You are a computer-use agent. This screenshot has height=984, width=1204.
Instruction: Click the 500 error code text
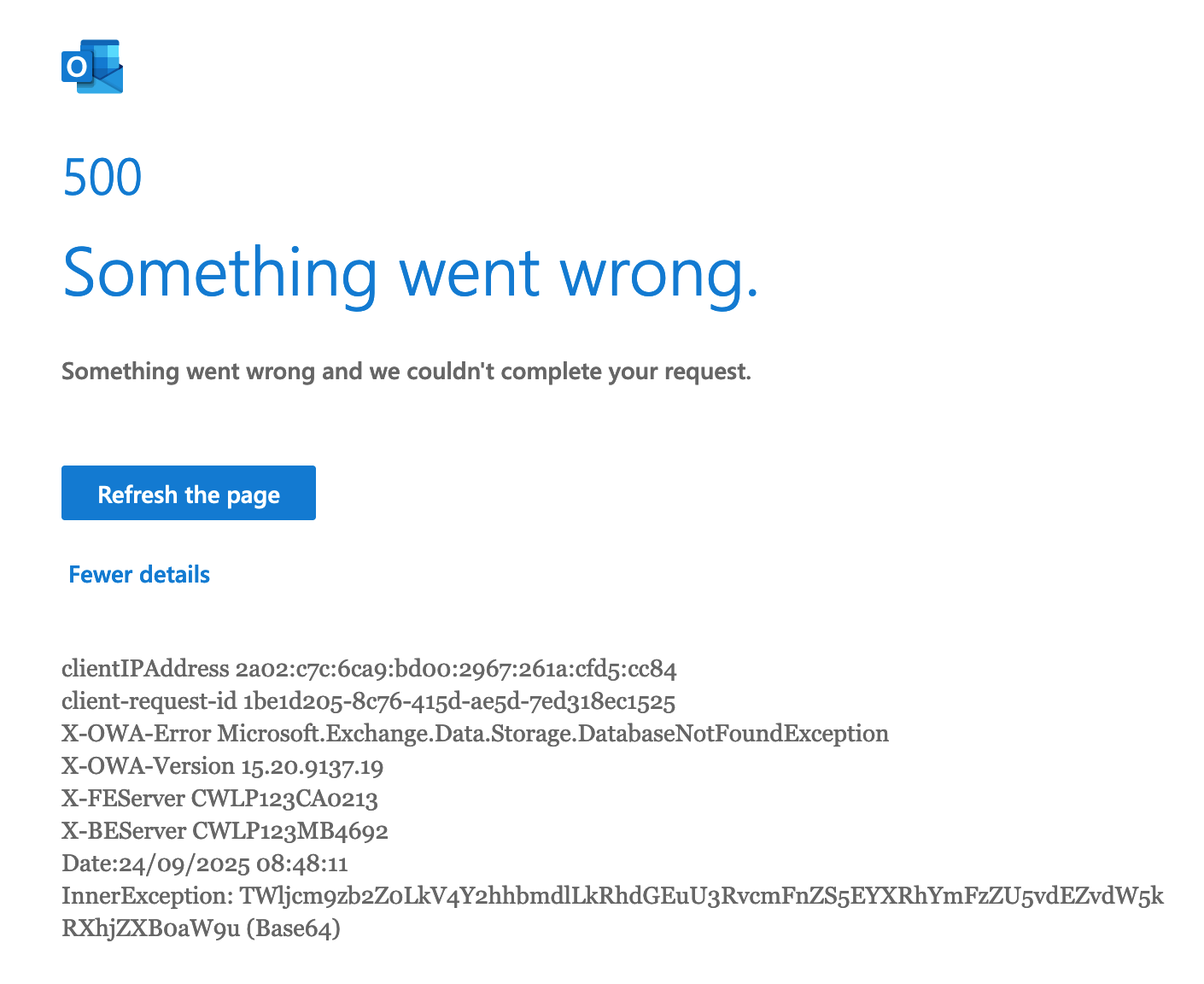click(x=102, y=178)
